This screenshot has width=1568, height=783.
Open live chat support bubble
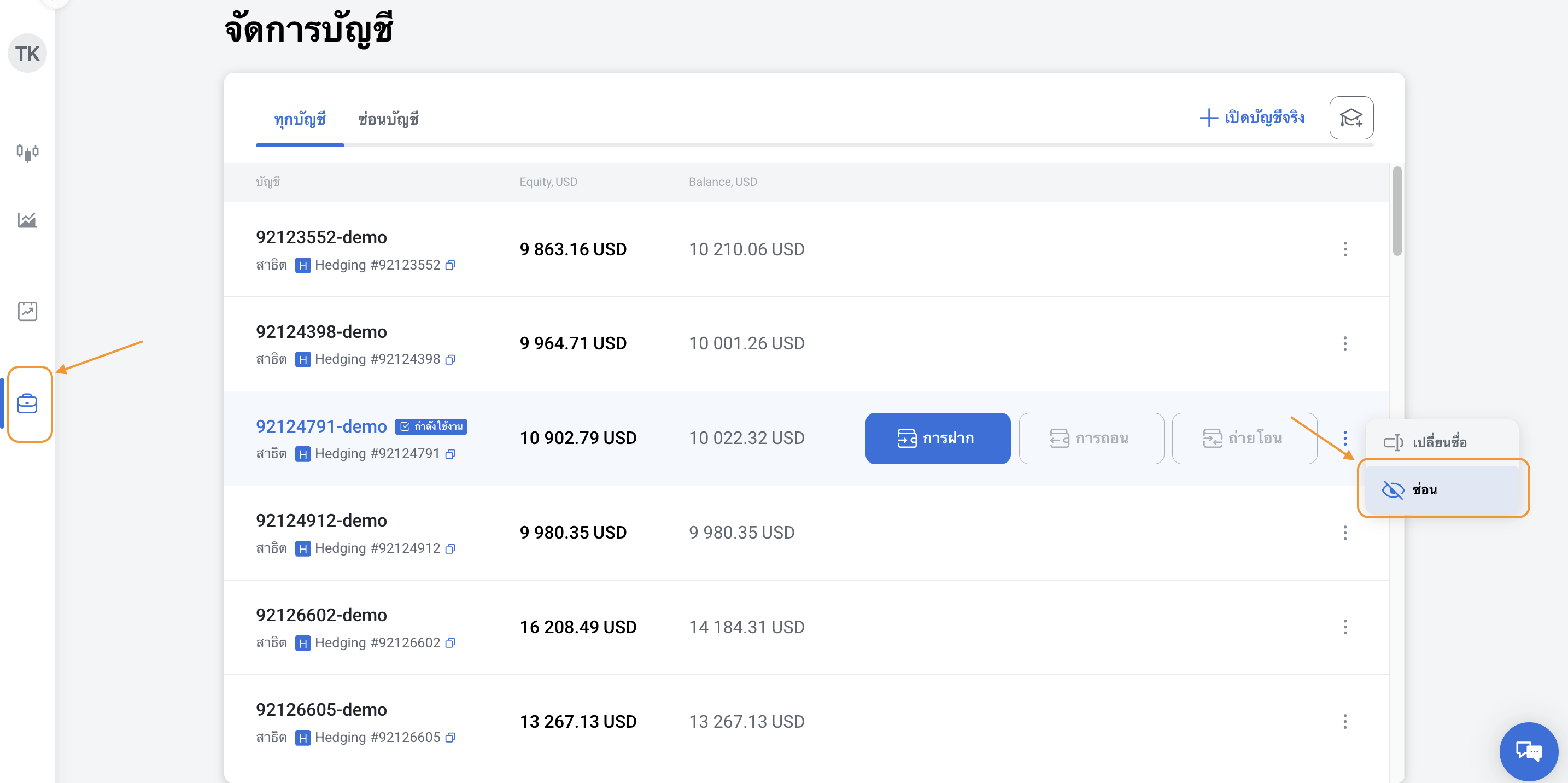(x=1528, y=751)
